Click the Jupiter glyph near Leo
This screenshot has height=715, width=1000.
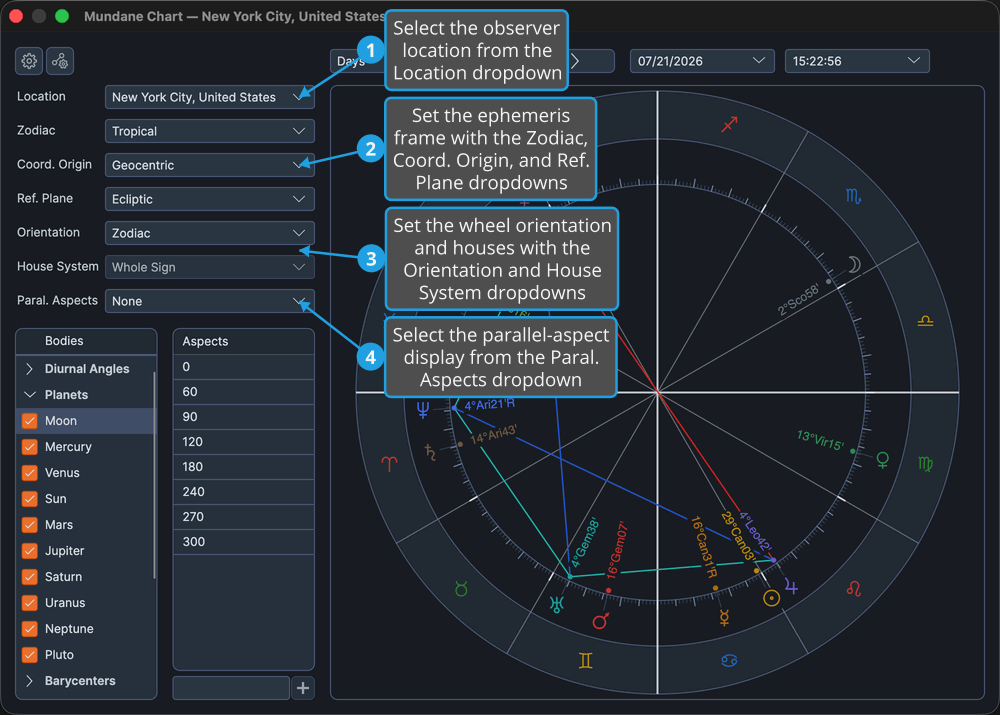791,586
